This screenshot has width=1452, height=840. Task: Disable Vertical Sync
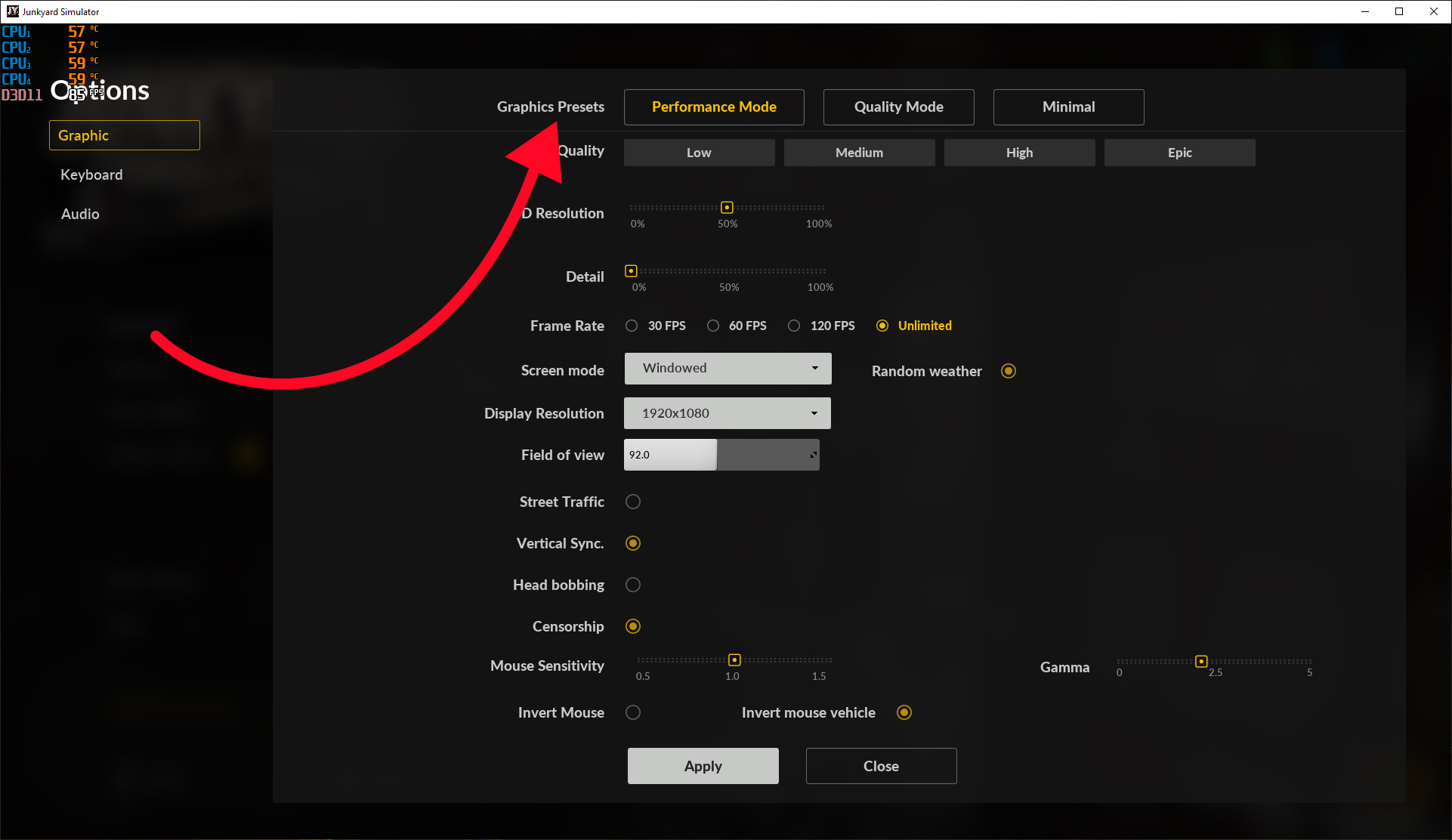point(633,543)
